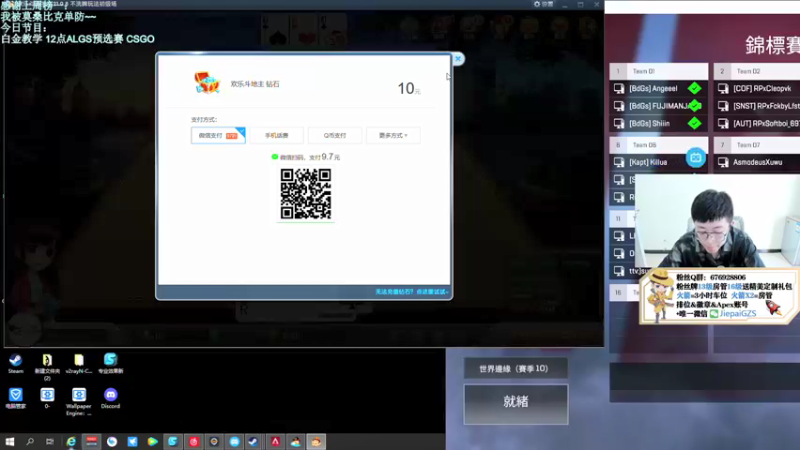This screenshot has height=450, width=800.
Task: Open the '0-' desktop shortcut
Action: (47, 398)
